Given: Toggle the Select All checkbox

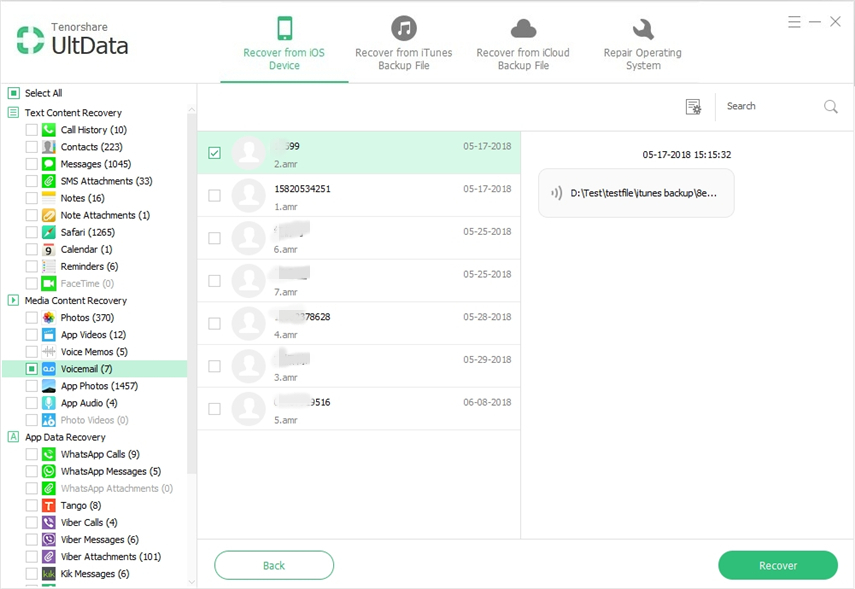Looking at the screenshot, I should pos(14,93).
